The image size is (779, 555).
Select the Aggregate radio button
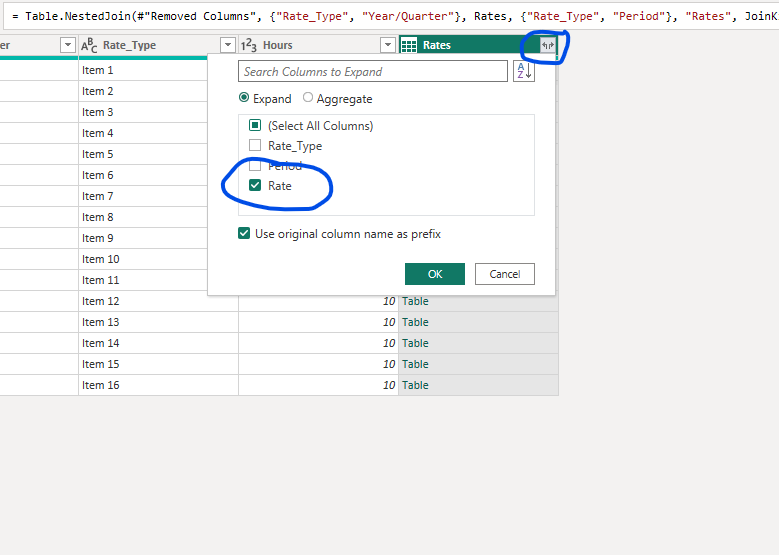click(x=308, y=97)
